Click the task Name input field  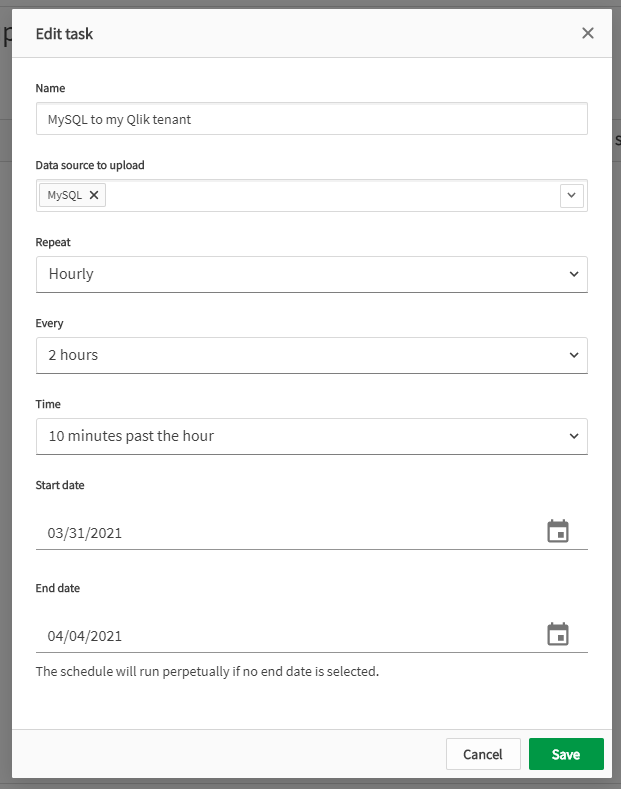point(311,119)
